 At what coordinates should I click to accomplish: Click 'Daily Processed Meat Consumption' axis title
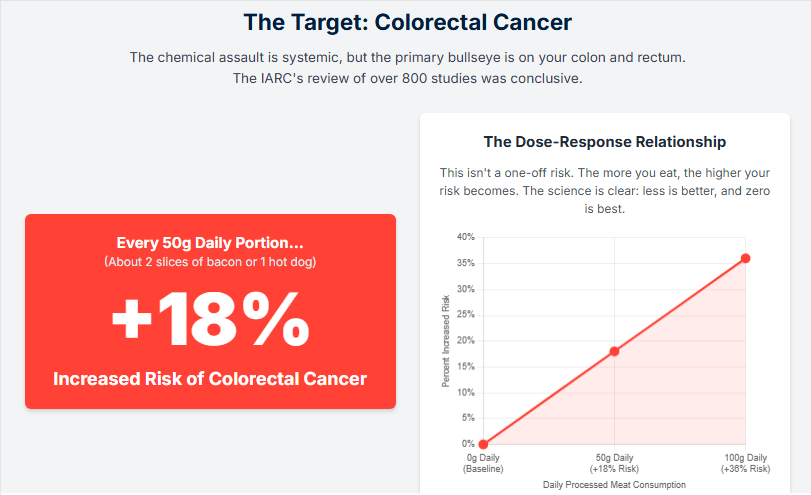[x=614, y=484]
